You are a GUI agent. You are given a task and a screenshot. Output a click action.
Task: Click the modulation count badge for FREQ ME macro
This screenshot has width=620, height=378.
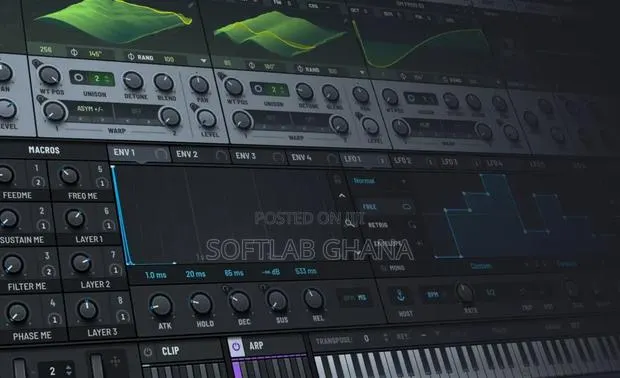(102, 183)
